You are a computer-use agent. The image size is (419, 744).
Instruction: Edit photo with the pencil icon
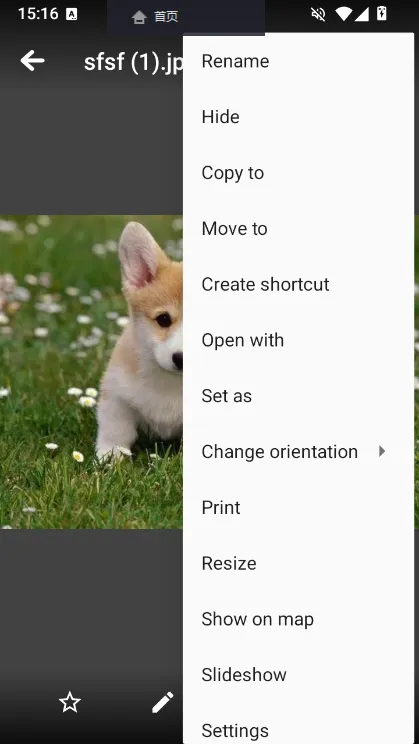click(x=162, y=702)
